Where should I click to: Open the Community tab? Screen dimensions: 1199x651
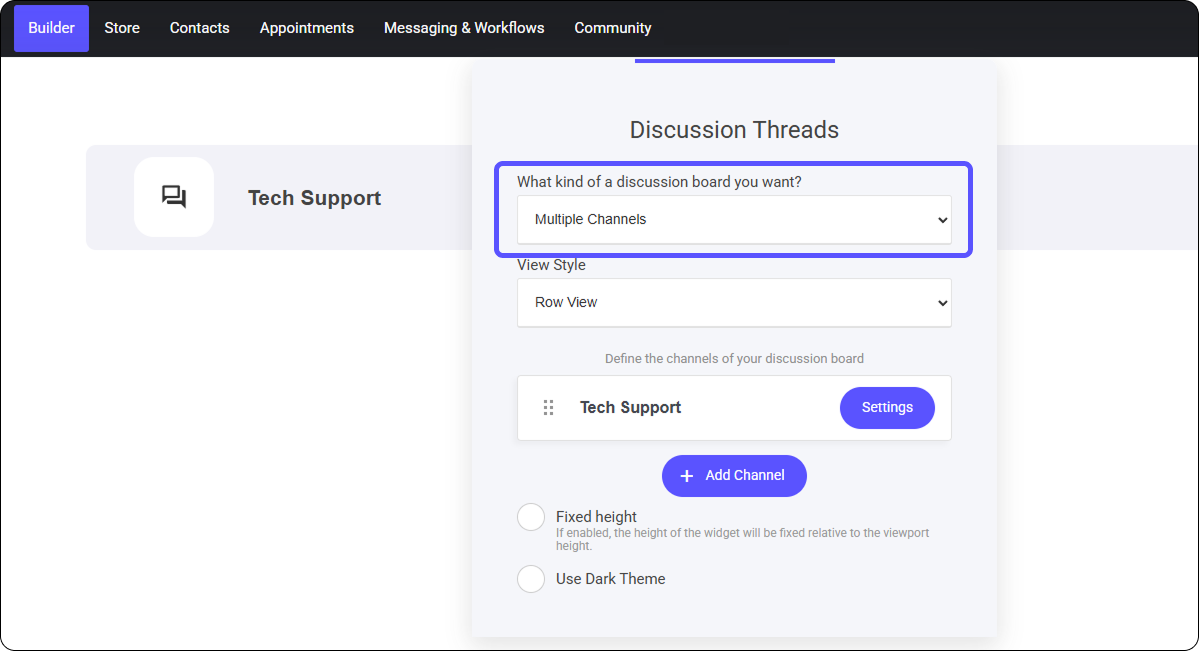pyautogui.click(x=612, y=28)
